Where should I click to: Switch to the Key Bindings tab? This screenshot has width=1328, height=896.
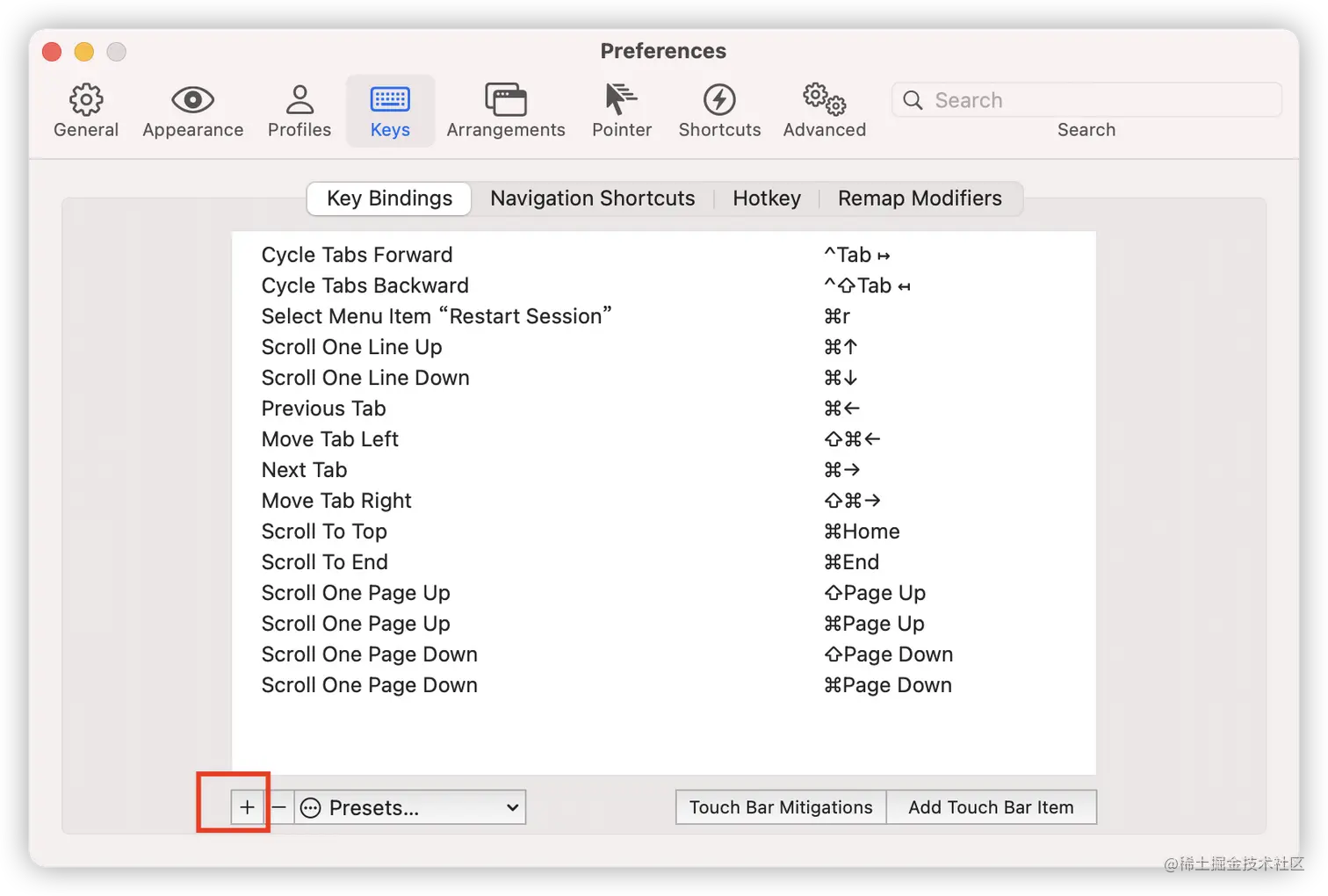coord(389,199)
